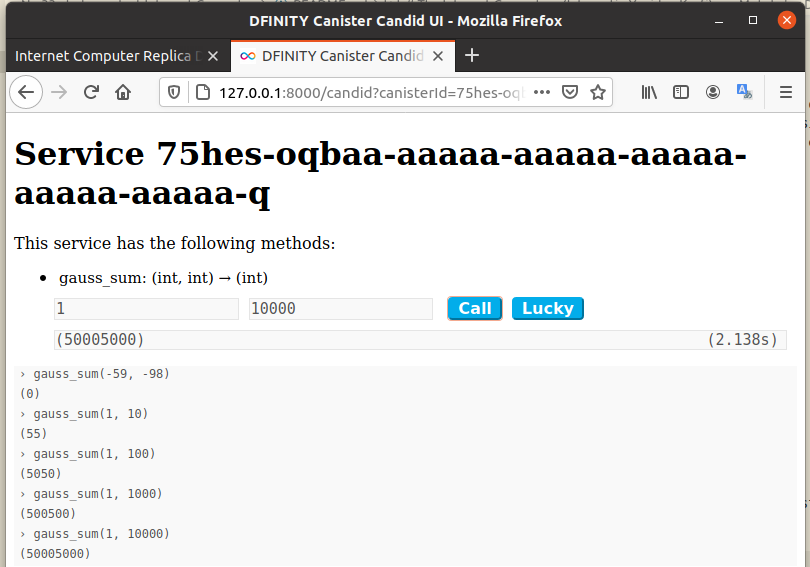This screenshot has height=567, width=810.
Task: Click the Lucky button
Action: (548, 308)
